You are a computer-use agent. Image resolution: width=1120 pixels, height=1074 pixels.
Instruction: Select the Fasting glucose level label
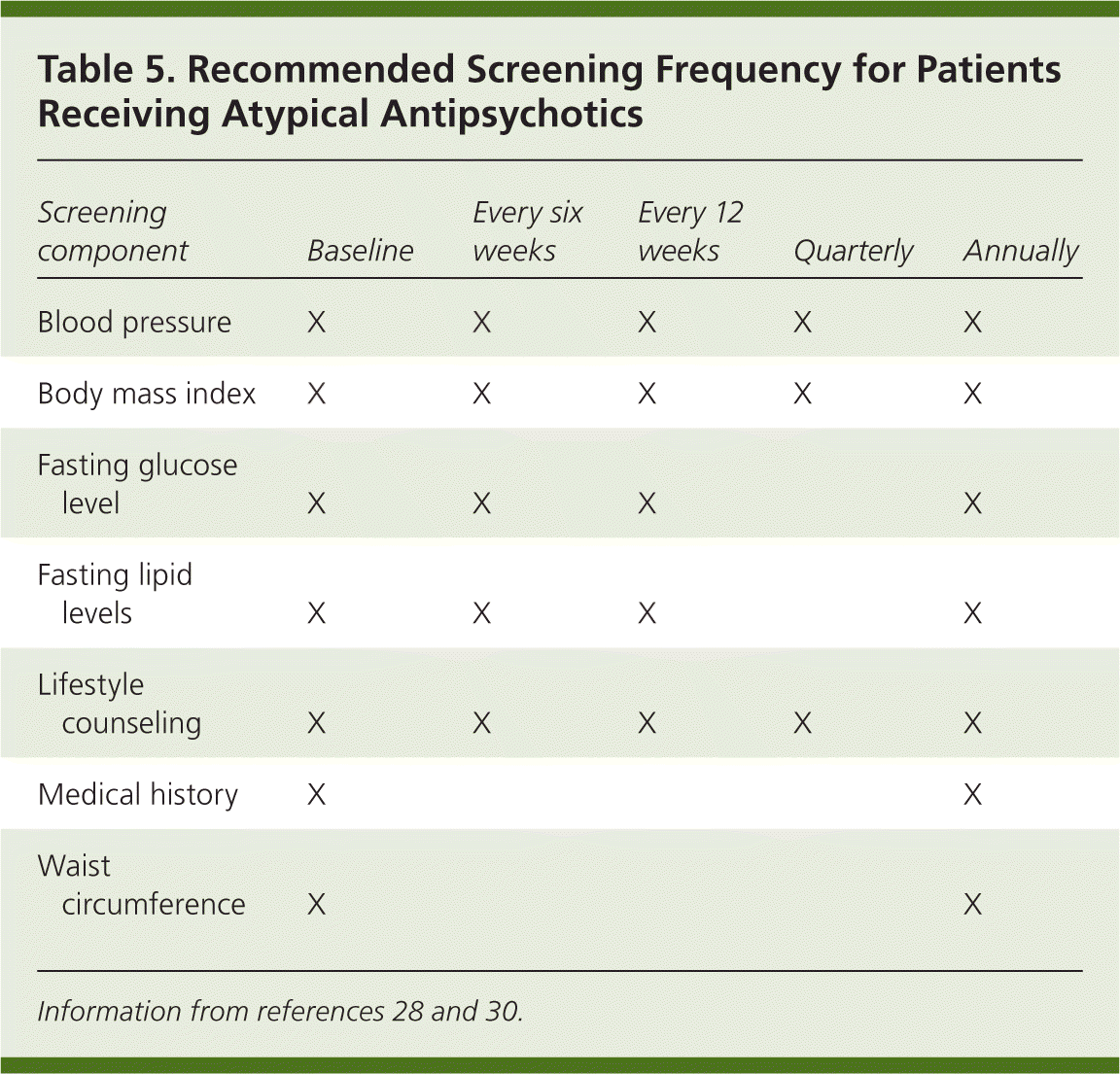[x=136, y=484]
